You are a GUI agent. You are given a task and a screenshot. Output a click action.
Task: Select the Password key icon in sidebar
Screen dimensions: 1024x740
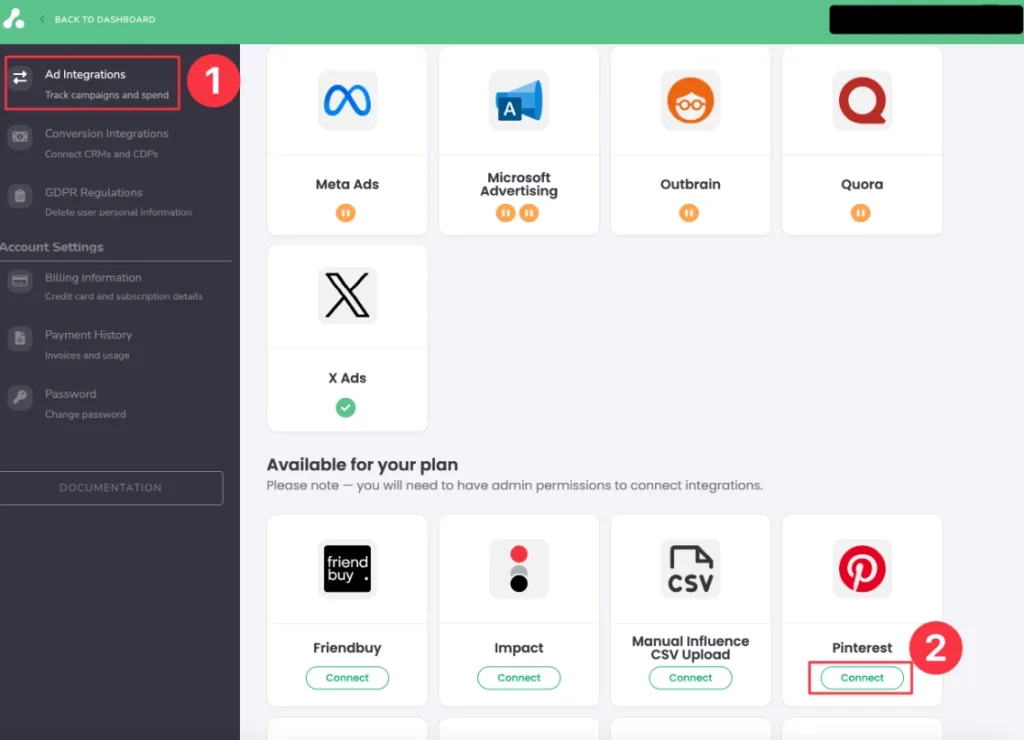coord(20,397)
